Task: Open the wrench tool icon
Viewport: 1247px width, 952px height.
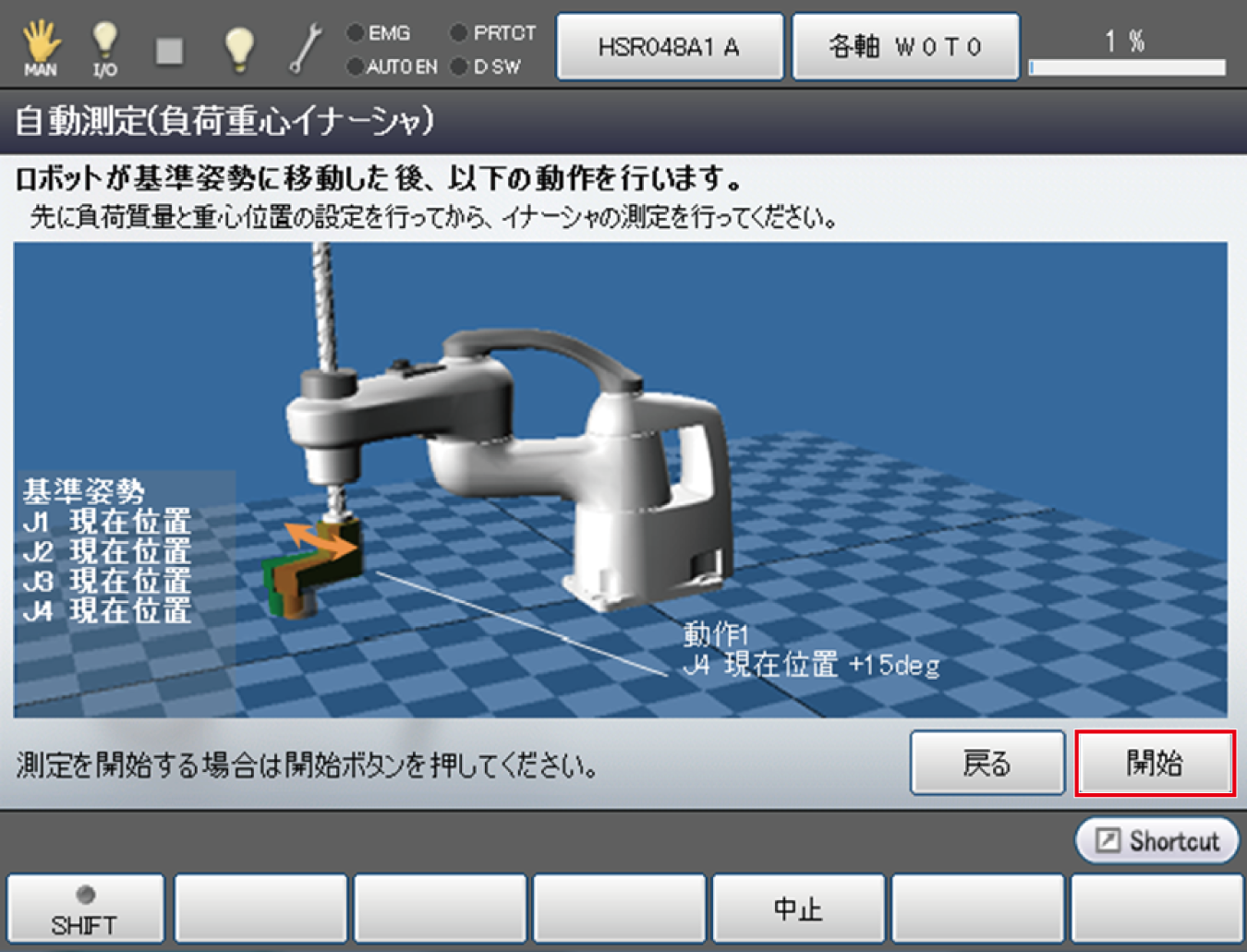Action: (304, 48)
